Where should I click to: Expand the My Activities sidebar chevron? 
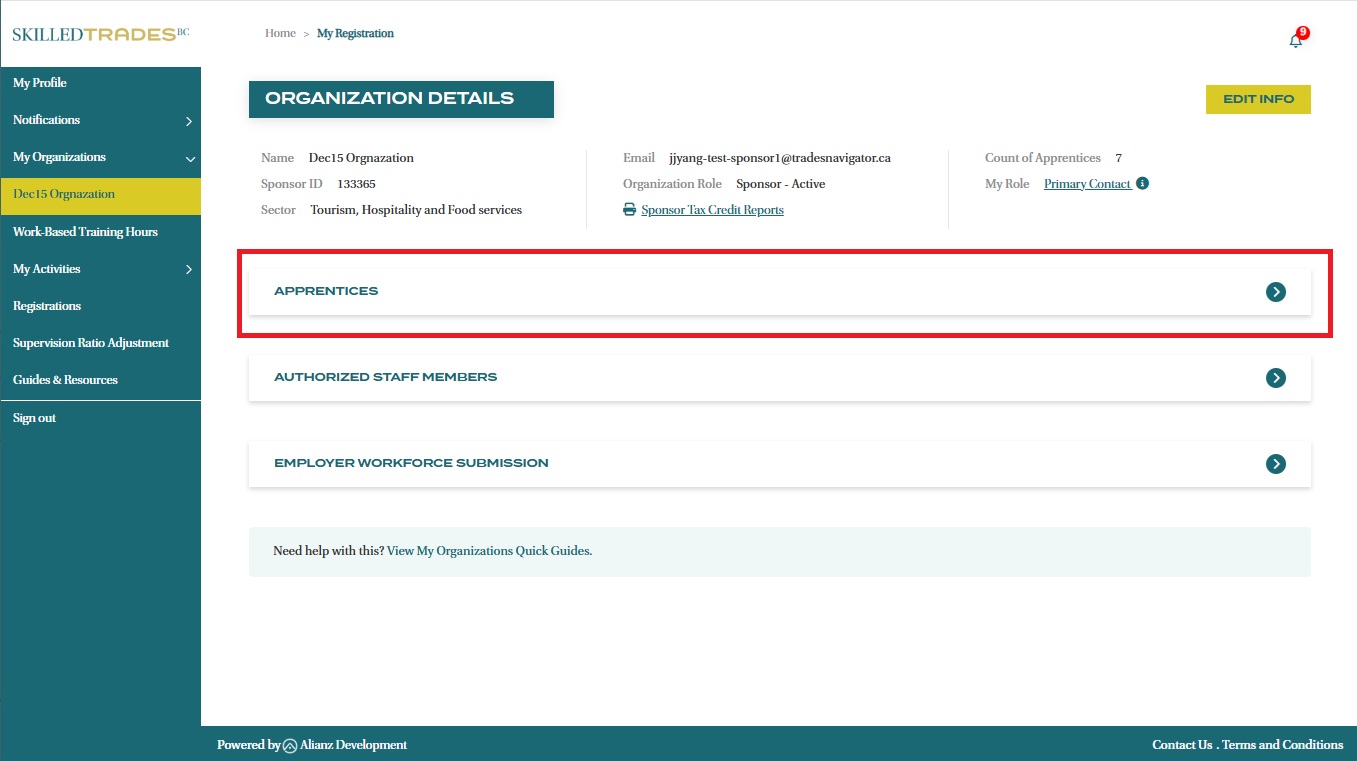[189, 269]
